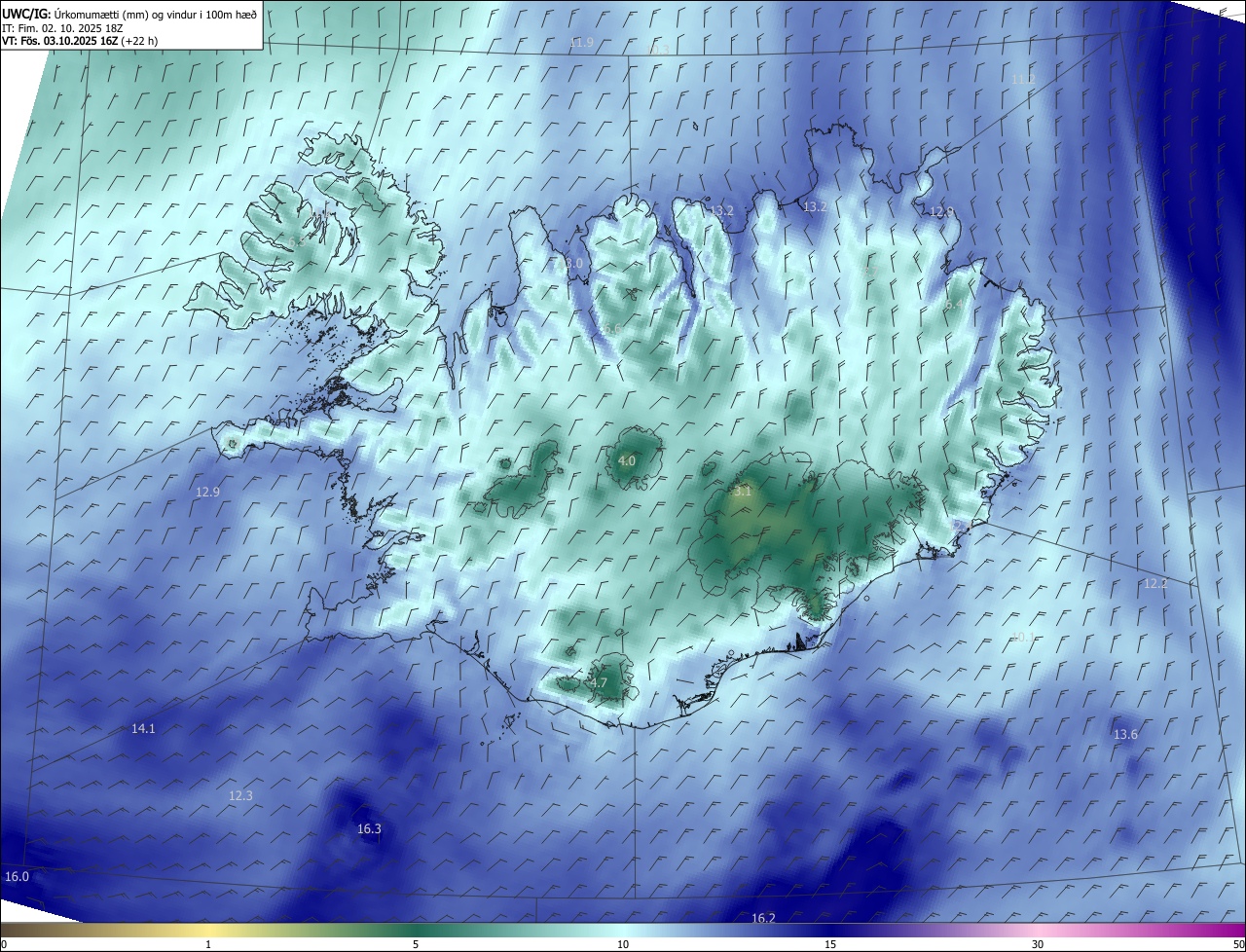Viewport: 1246px width, 952px height.
Task: Click the 'UWC/IG:' title label
Action: coord(26,14)
